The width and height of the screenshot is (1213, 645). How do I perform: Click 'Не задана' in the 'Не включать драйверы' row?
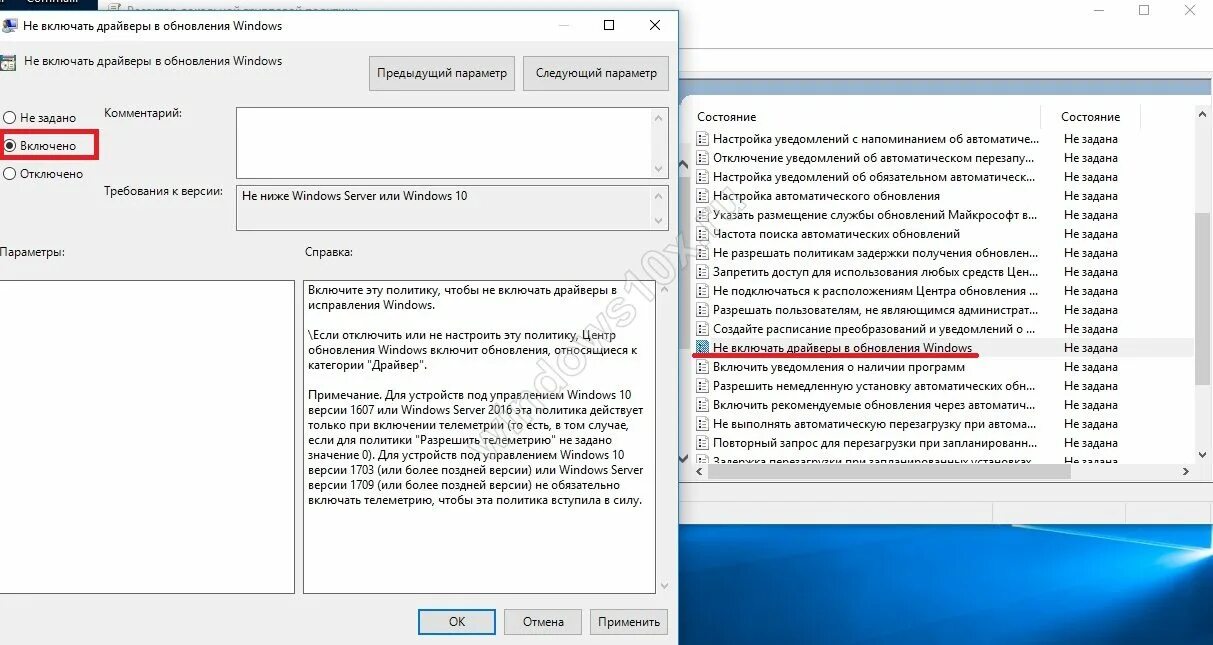pyautogui.click(x=1091, y=348)
